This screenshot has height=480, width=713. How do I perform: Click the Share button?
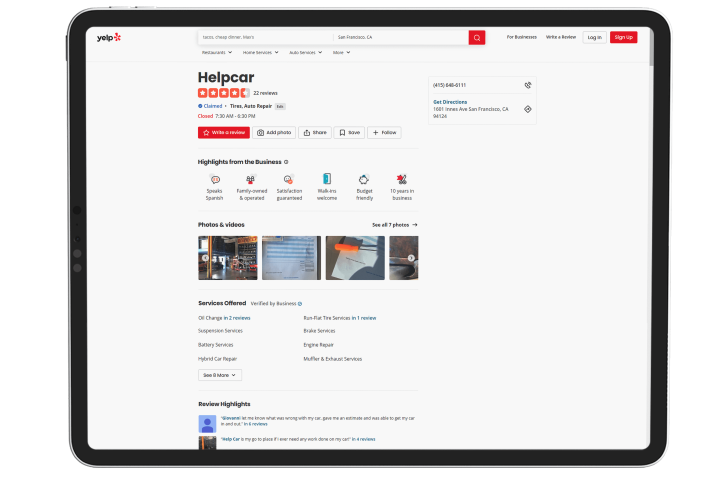coord(315,133)
